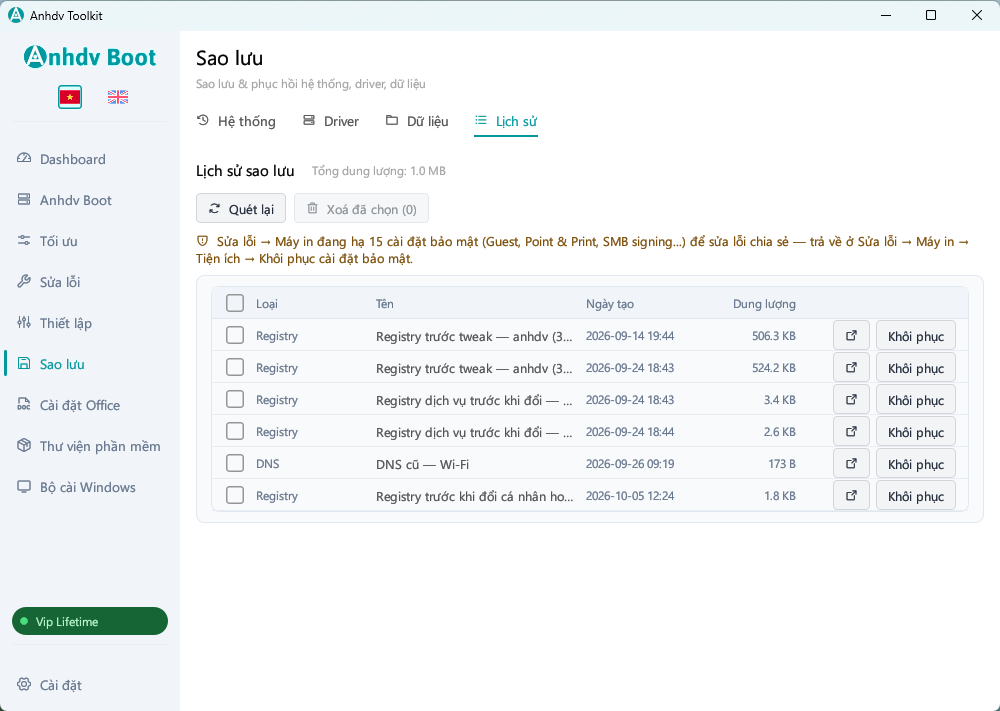Open the Driver tab
This screenshot has width=1000, height=711.
331,121
